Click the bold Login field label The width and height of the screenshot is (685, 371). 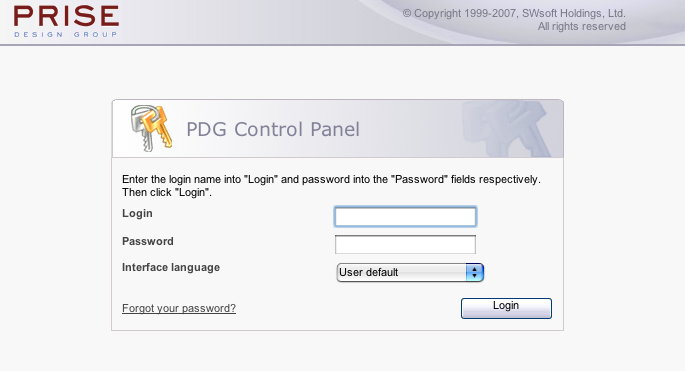pos(137,213)
